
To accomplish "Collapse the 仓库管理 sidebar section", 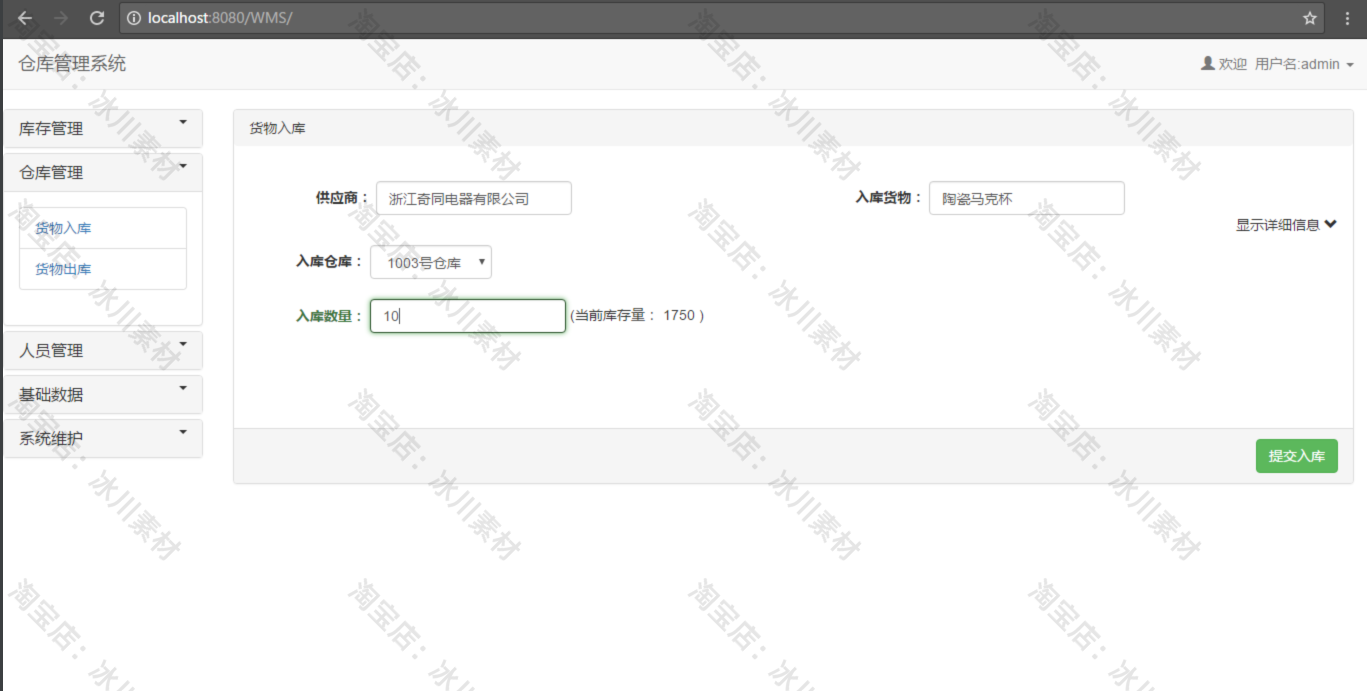I will pyautogui.click(x=103, y=172).
